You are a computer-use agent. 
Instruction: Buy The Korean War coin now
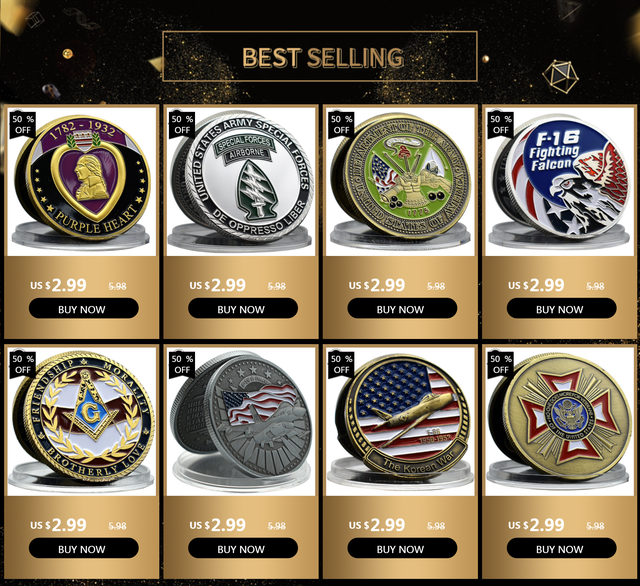(402, 548)
